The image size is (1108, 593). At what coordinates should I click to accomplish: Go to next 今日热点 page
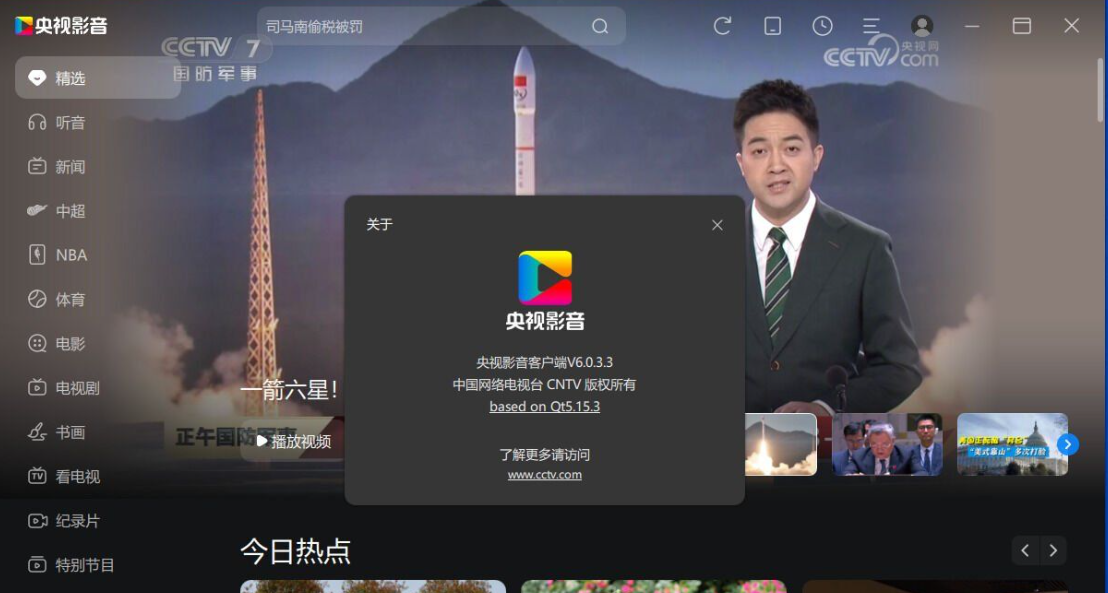pyautogui.click(x=1053, y=550)
